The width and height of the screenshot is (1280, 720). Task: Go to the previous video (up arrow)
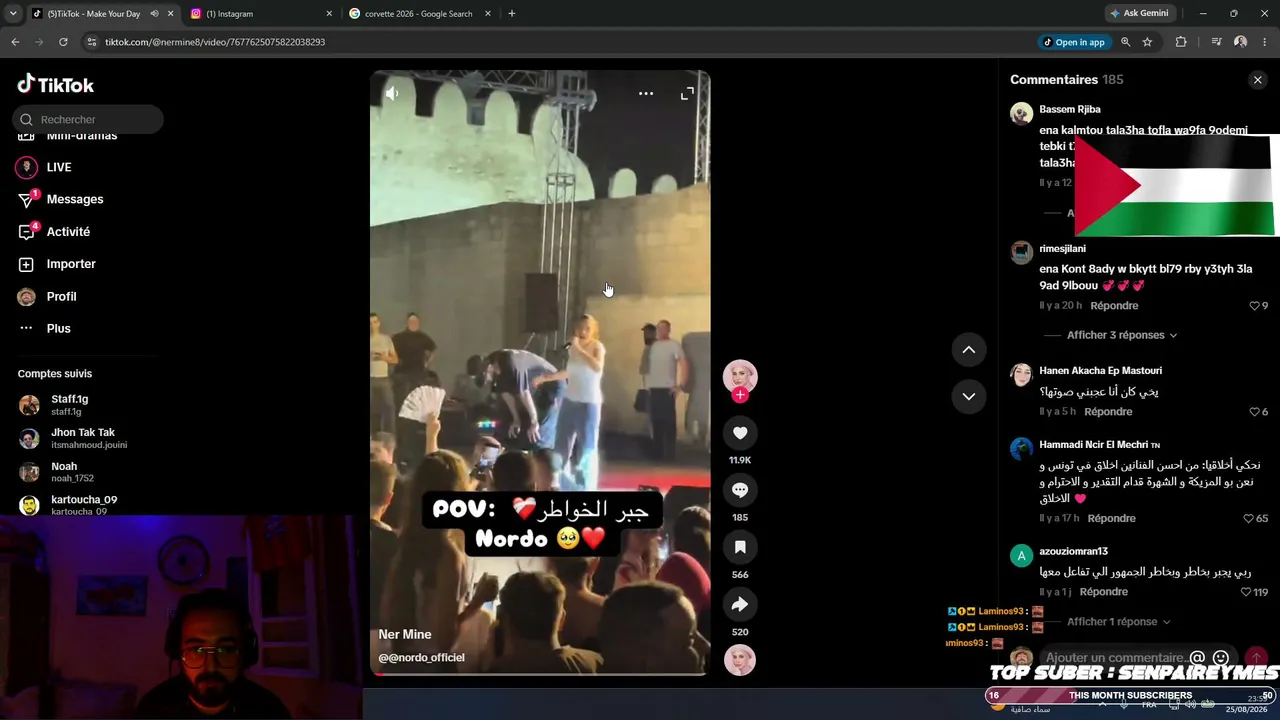pos(968,349)
